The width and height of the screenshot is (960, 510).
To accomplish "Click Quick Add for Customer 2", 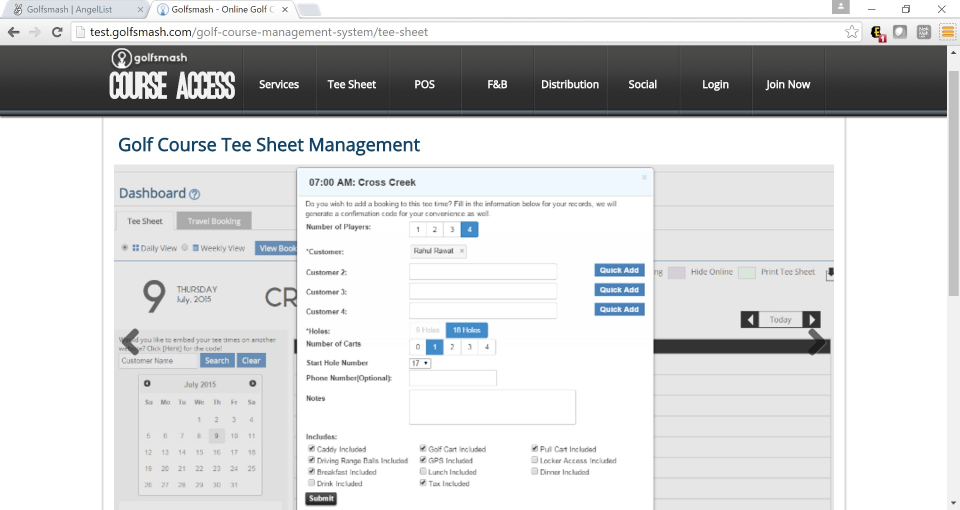I will (619, 270).
